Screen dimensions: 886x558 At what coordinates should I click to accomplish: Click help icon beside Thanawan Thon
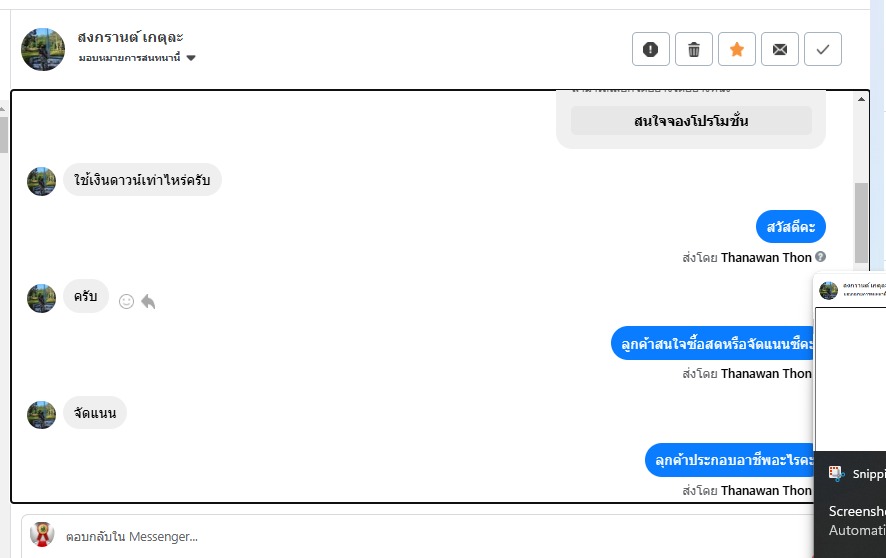click(x=820, y=257)
